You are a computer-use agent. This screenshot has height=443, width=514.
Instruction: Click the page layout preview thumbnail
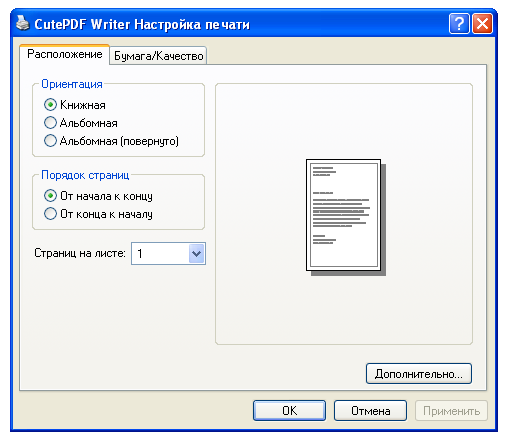[x=346, y=217]
